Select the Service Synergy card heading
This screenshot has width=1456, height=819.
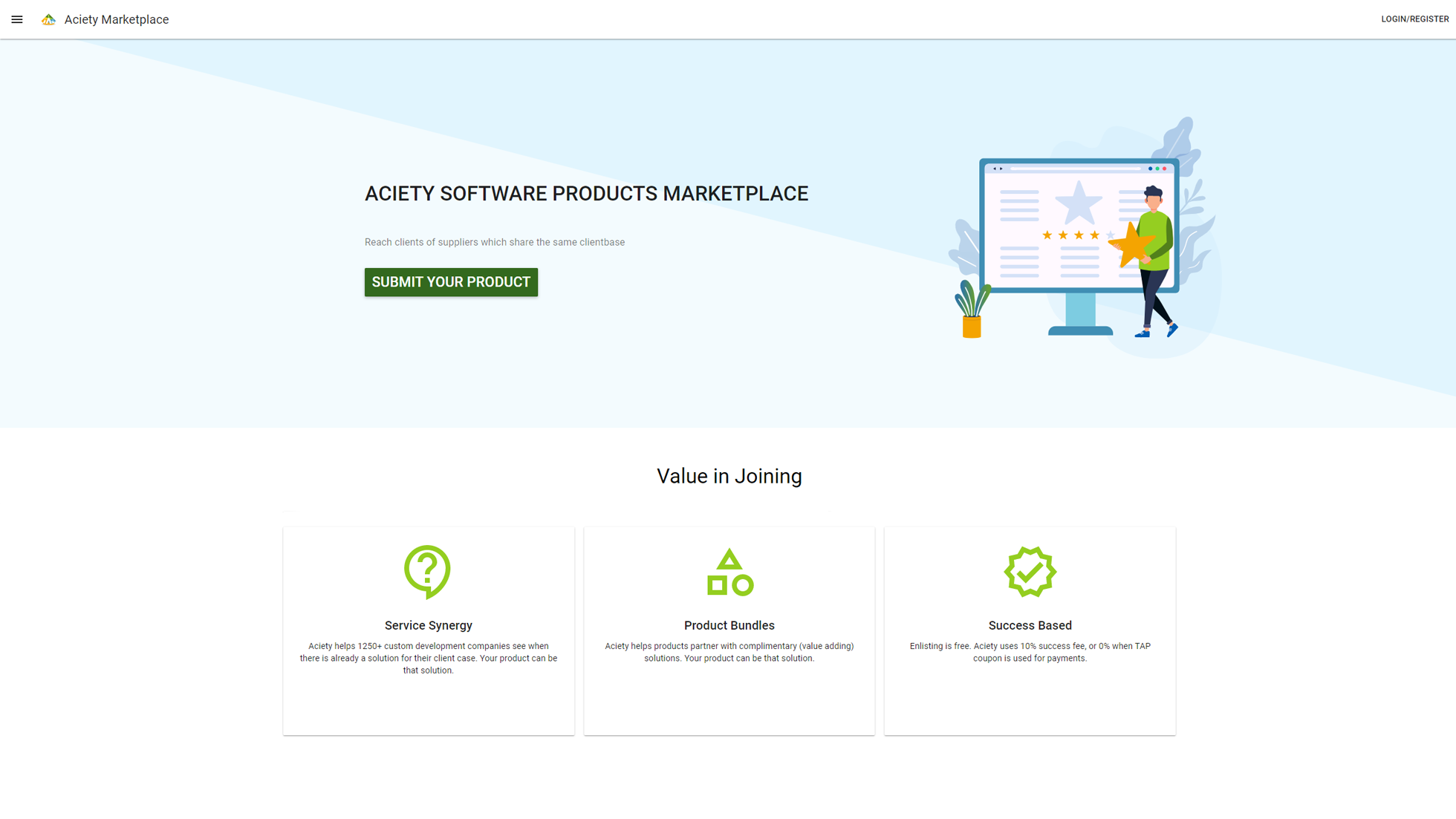click(x=429, y=625)
